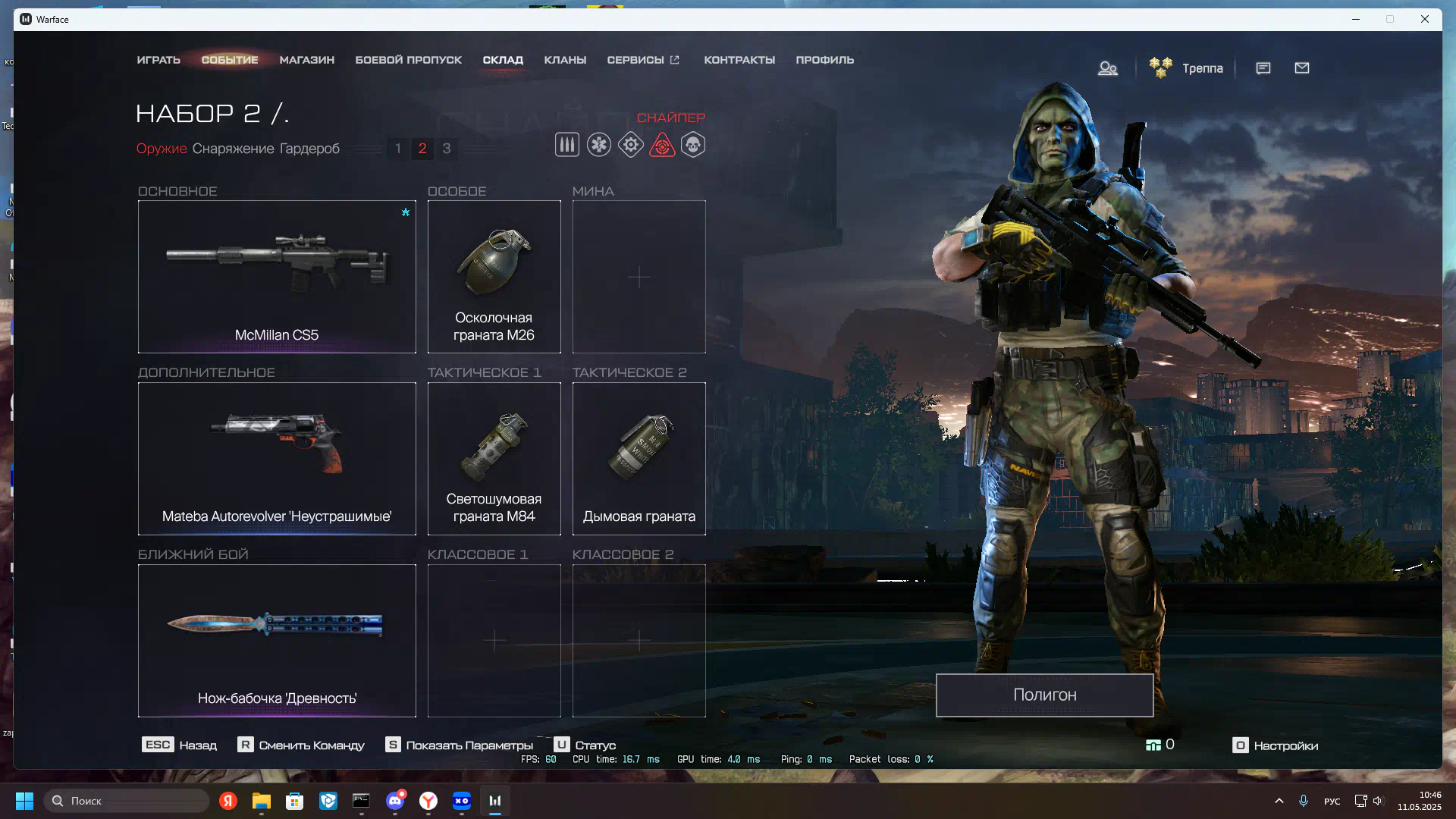The width and height of the screenshot is (1456, 819).
Task: Open Yandex Browser from the taskbar
Action: pyautogui.click(x=428, y=801)
